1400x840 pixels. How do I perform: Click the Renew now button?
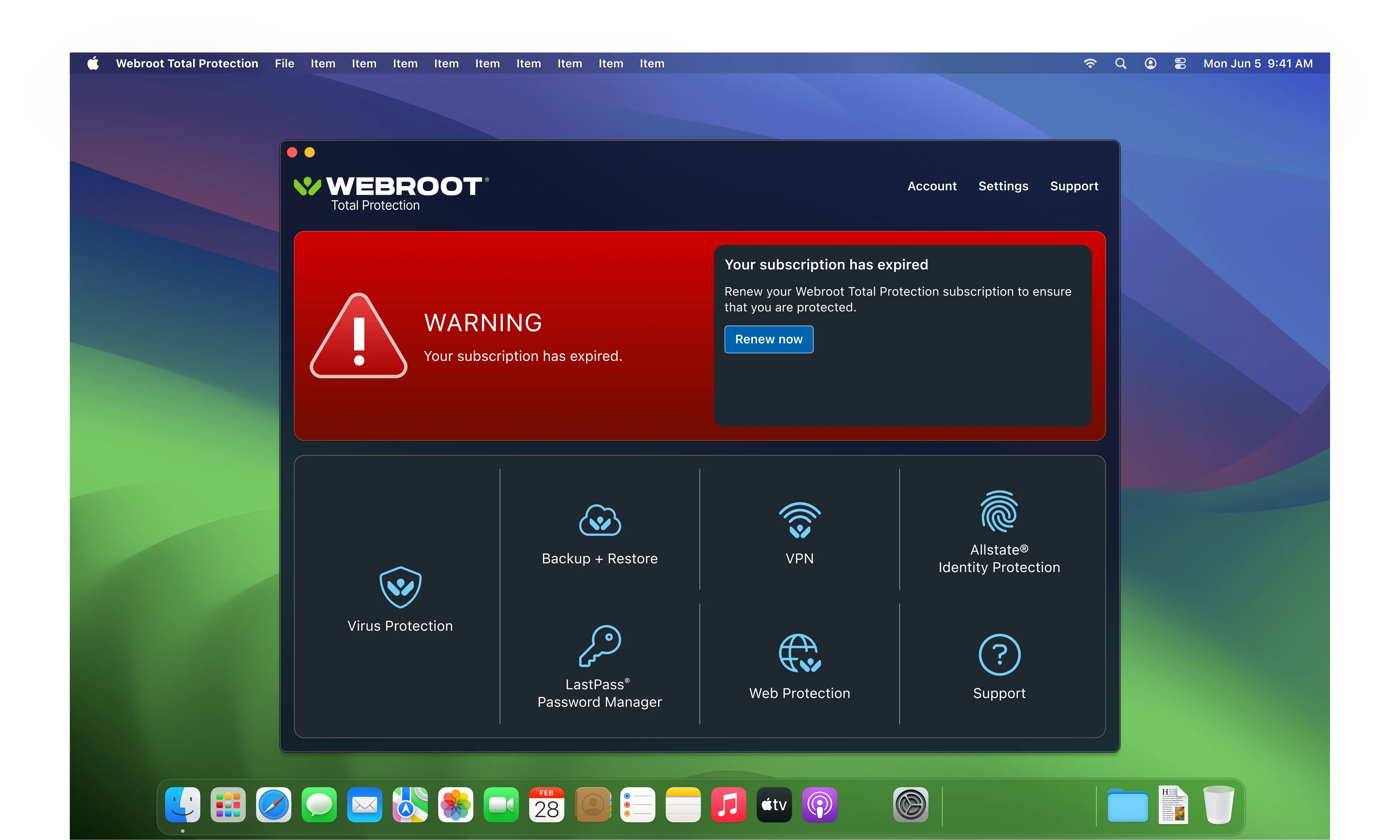click(x=768, y=339)
